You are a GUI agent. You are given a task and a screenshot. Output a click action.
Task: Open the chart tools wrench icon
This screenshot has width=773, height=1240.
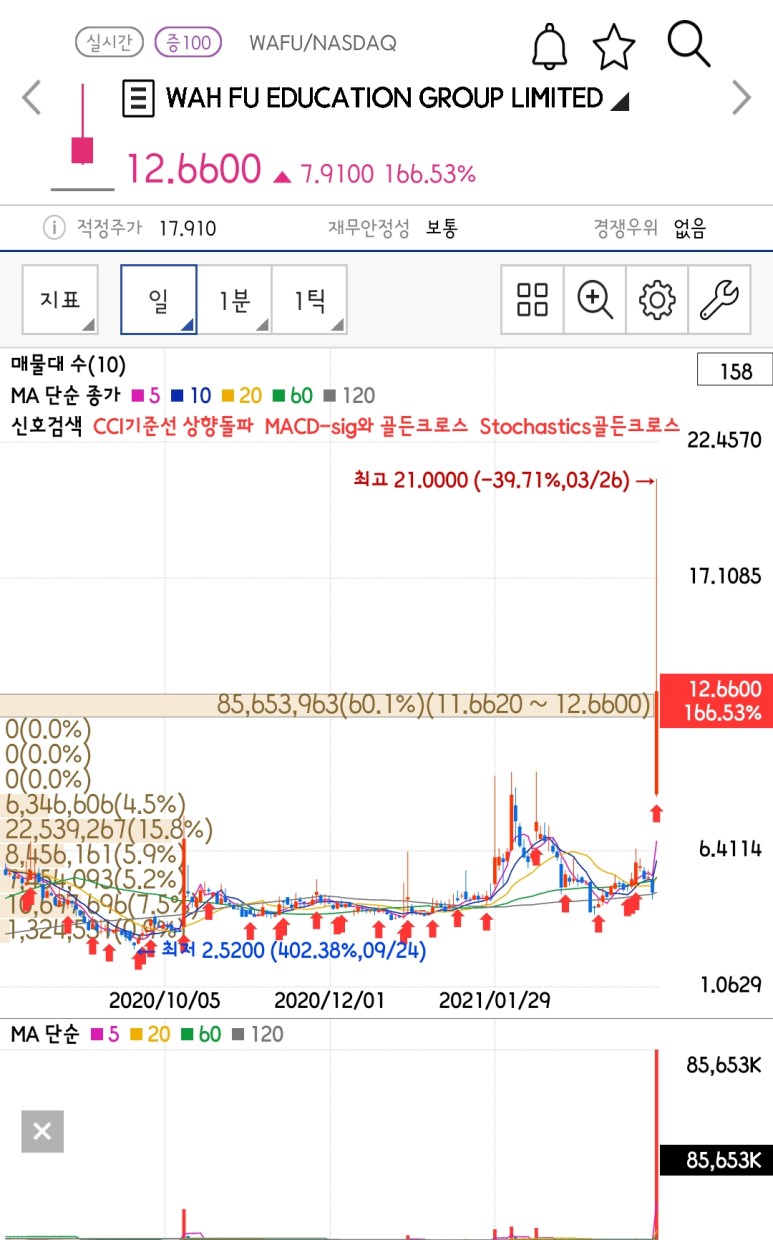[719, 299]
